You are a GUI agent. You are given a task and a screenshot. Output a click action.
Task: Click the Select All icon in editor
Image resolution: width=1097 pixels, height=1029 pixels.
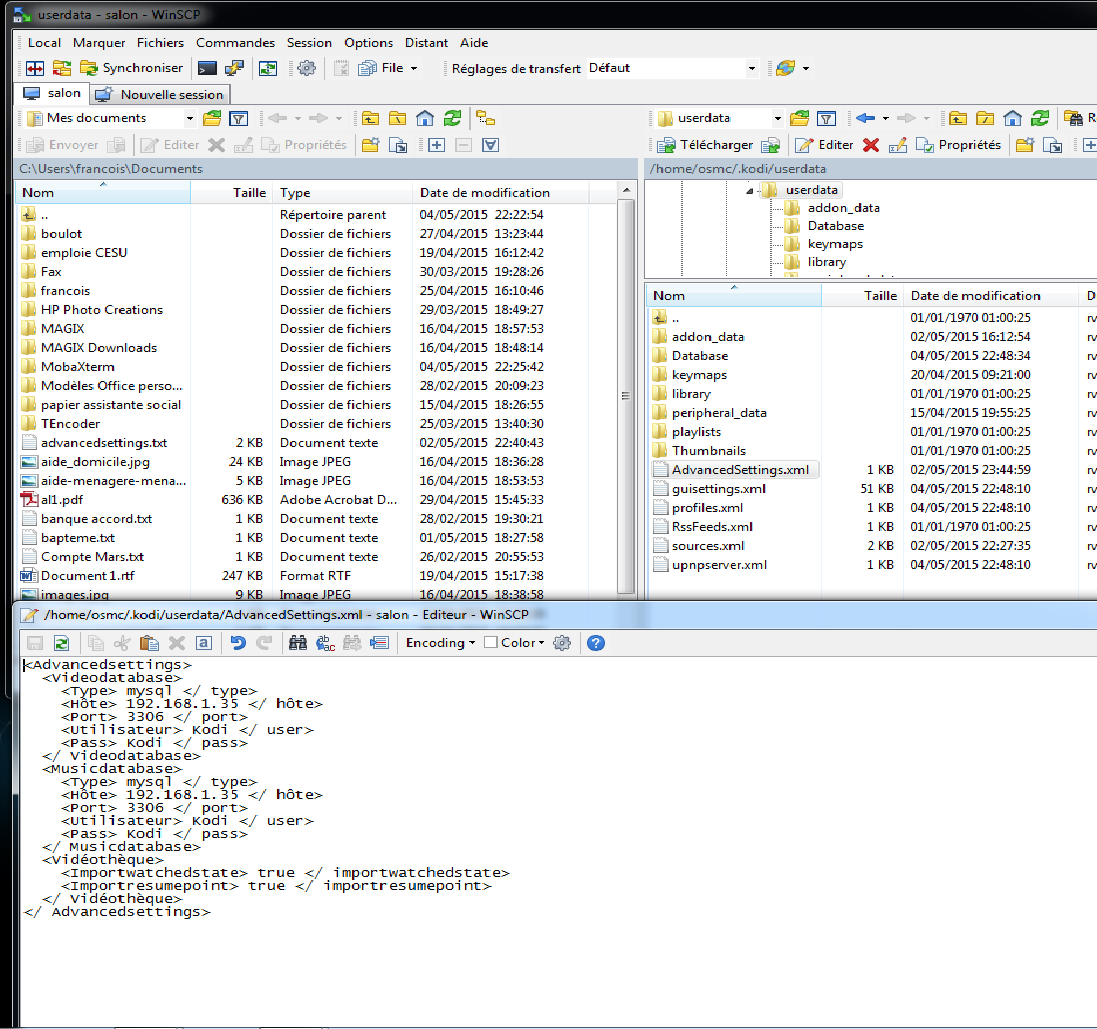click(x=204, y=643)
